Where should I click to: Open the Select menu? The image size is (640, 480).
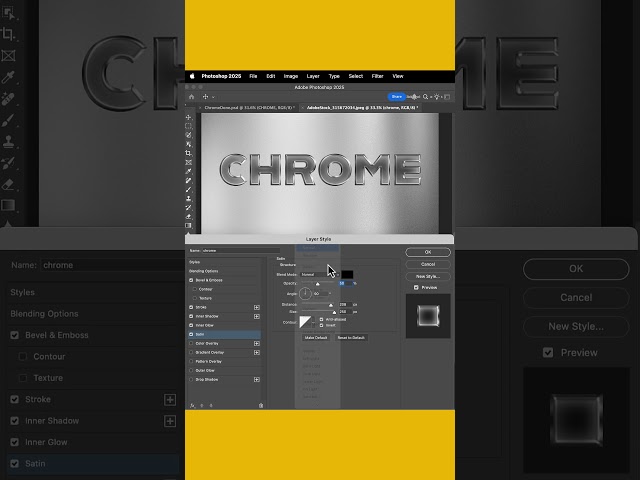click(356, 76)
